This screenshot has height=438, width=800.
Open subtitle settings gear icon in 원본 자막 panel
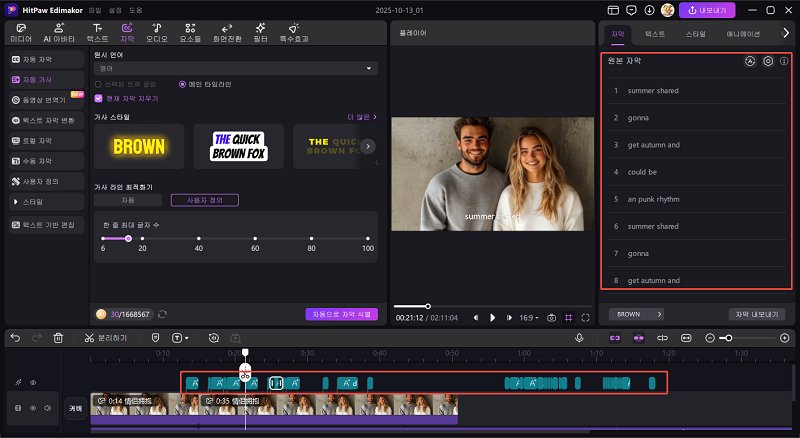(767, 61)
